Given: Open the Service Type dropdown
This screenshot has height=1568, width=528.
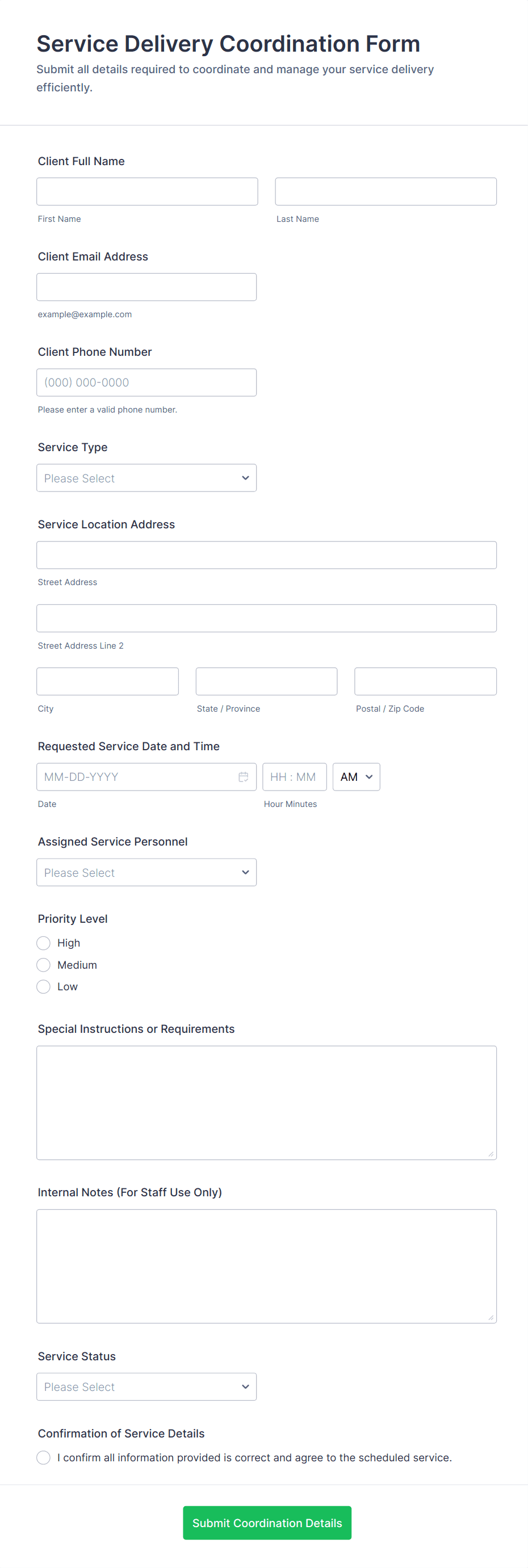Looking at the screenshot, I should (x=146, y=478).
